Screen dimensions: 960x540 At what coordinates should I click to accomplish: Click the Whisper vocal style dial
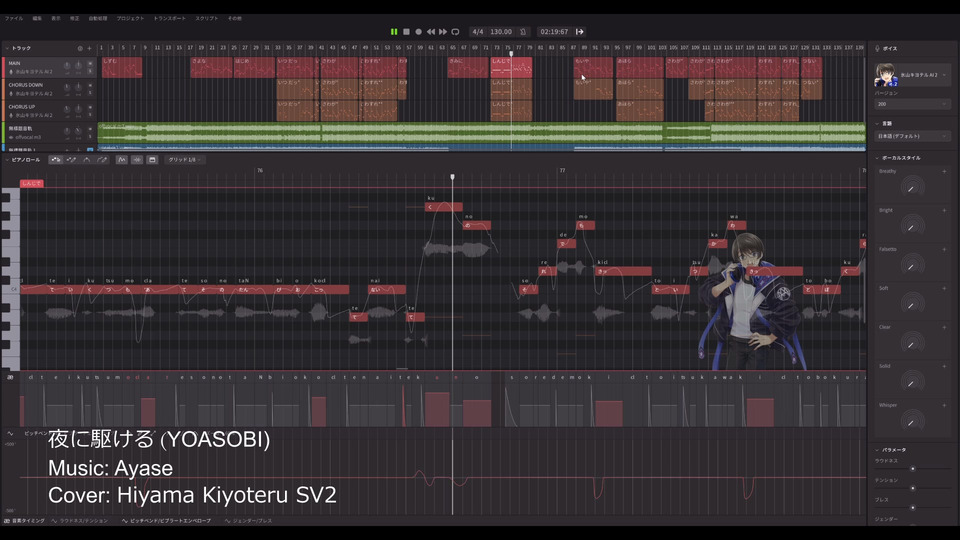(912, 421)
